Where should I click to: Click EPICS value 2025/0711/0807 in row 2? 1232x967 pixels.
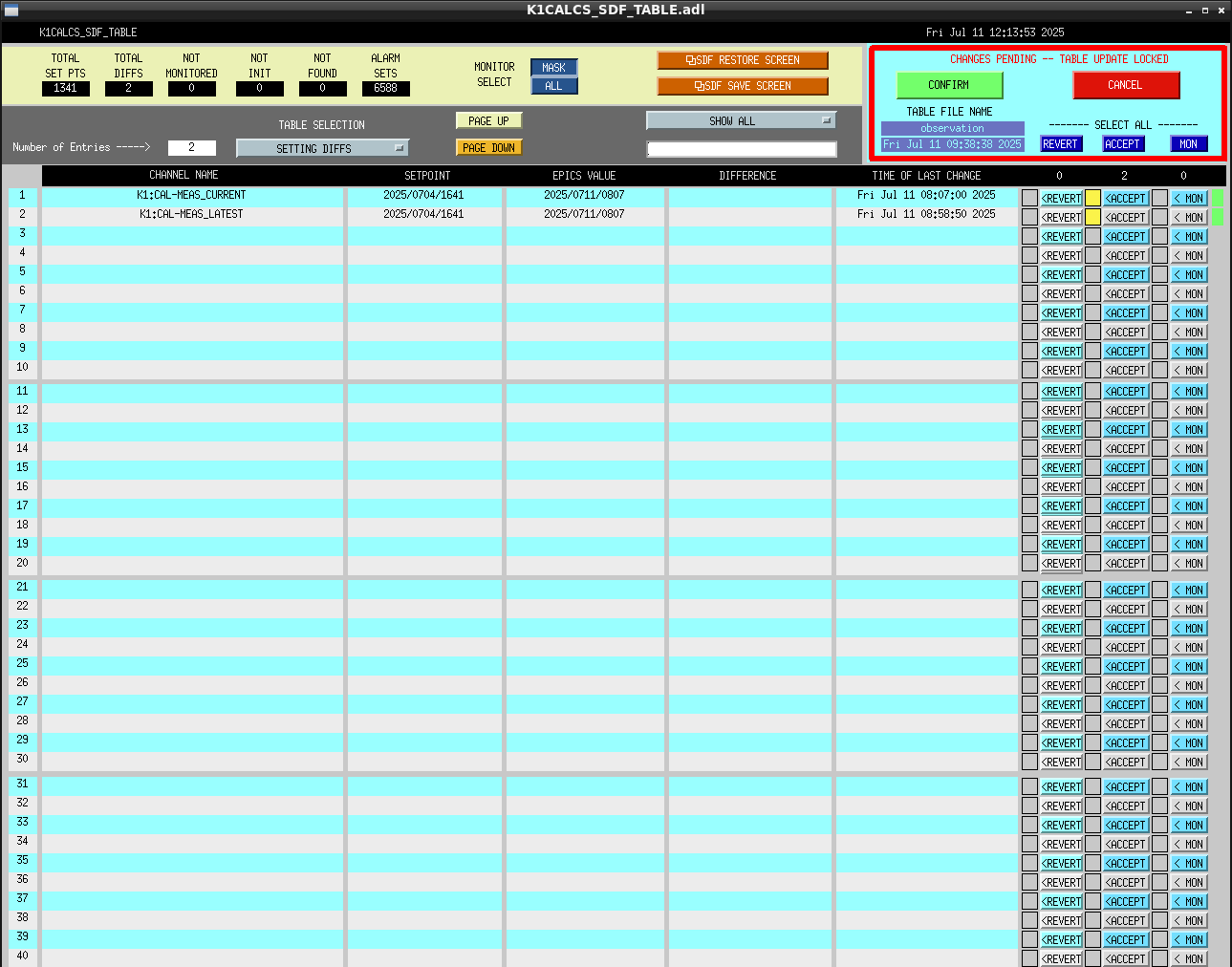click(584, 214)
